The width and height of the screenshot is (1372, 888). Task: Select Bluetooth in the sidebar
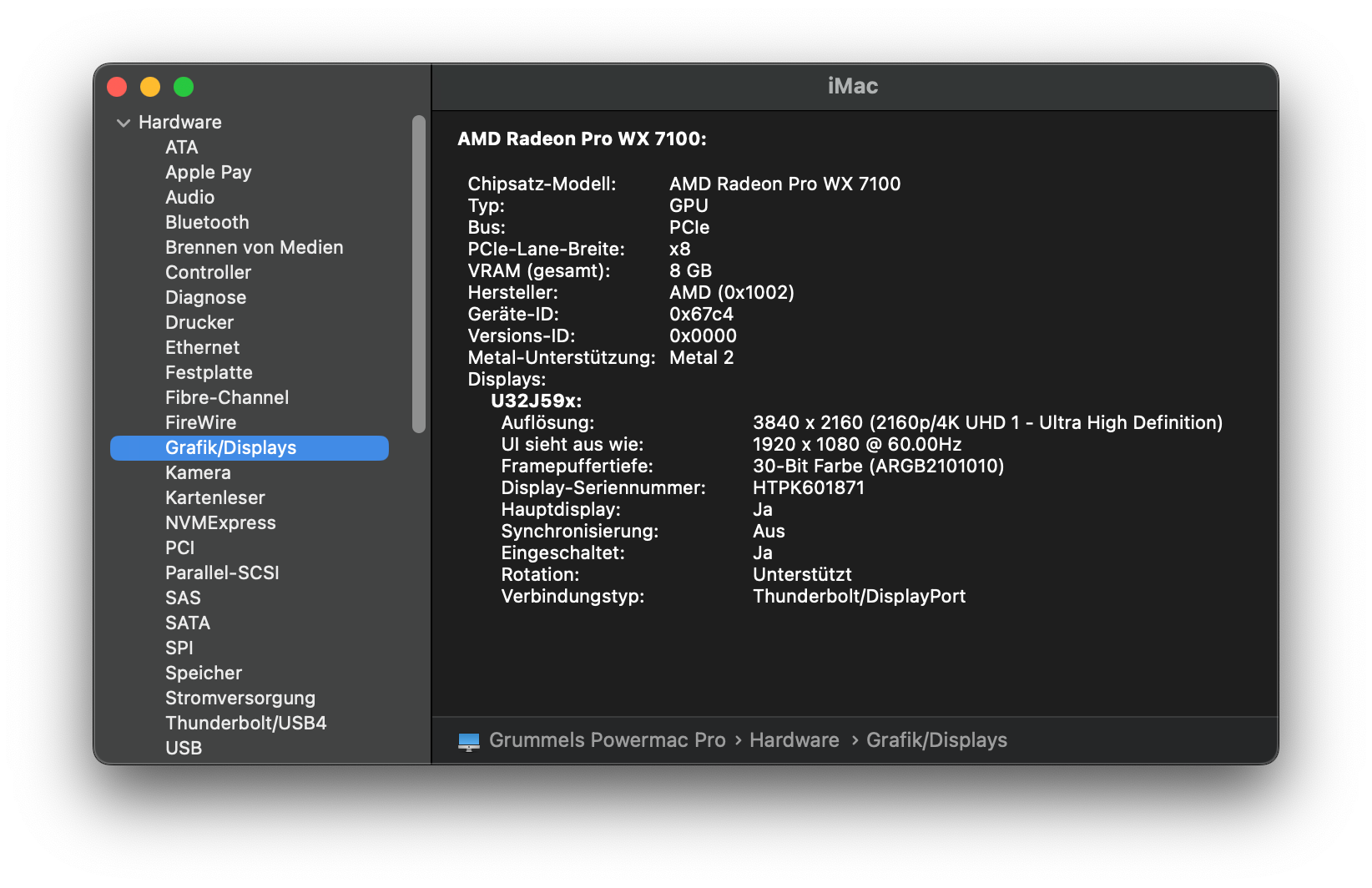[207, 223]
